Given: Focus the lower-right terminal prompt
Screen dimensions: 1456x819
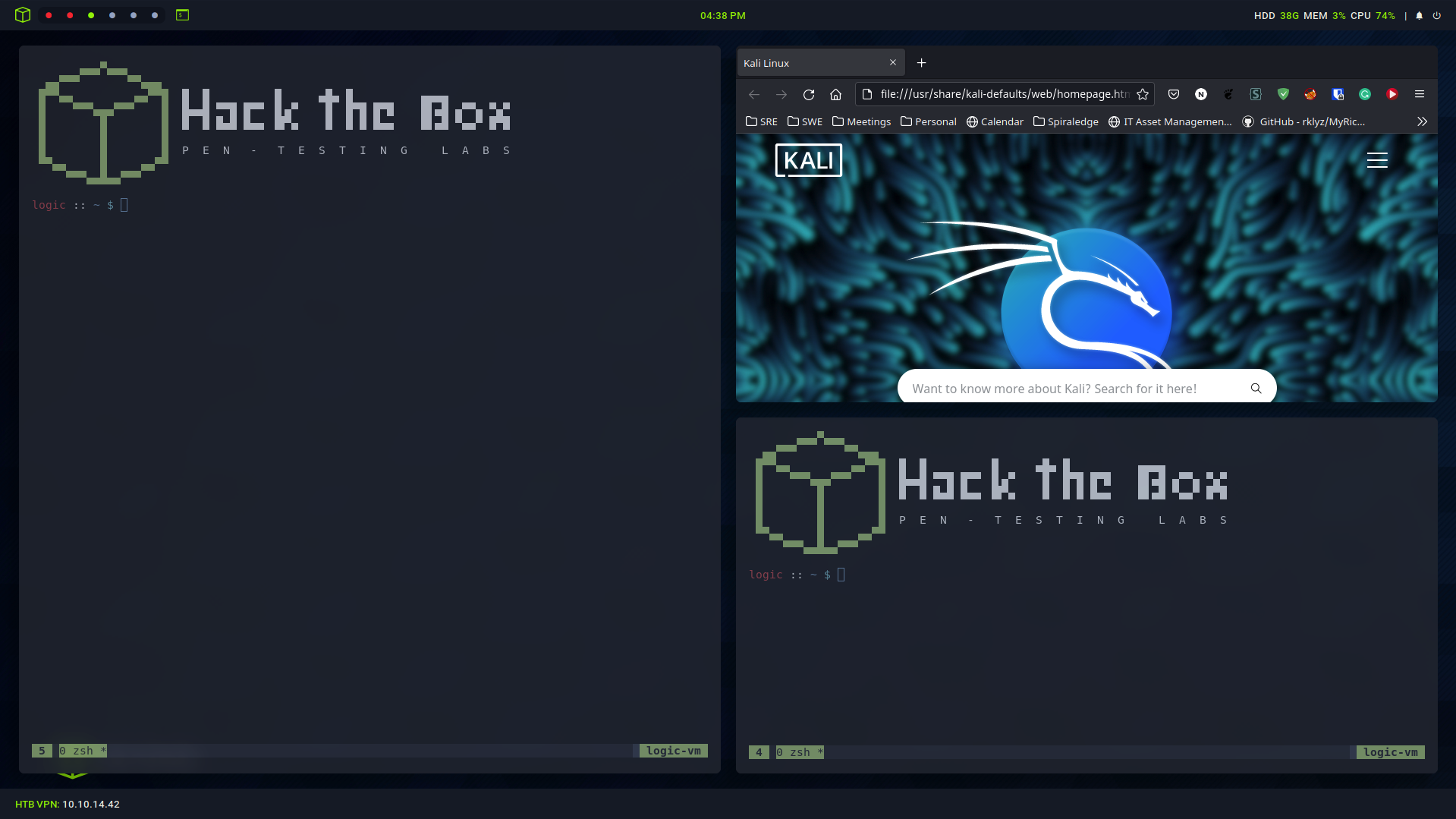Looking at the screenshot, I should point(797,575).
